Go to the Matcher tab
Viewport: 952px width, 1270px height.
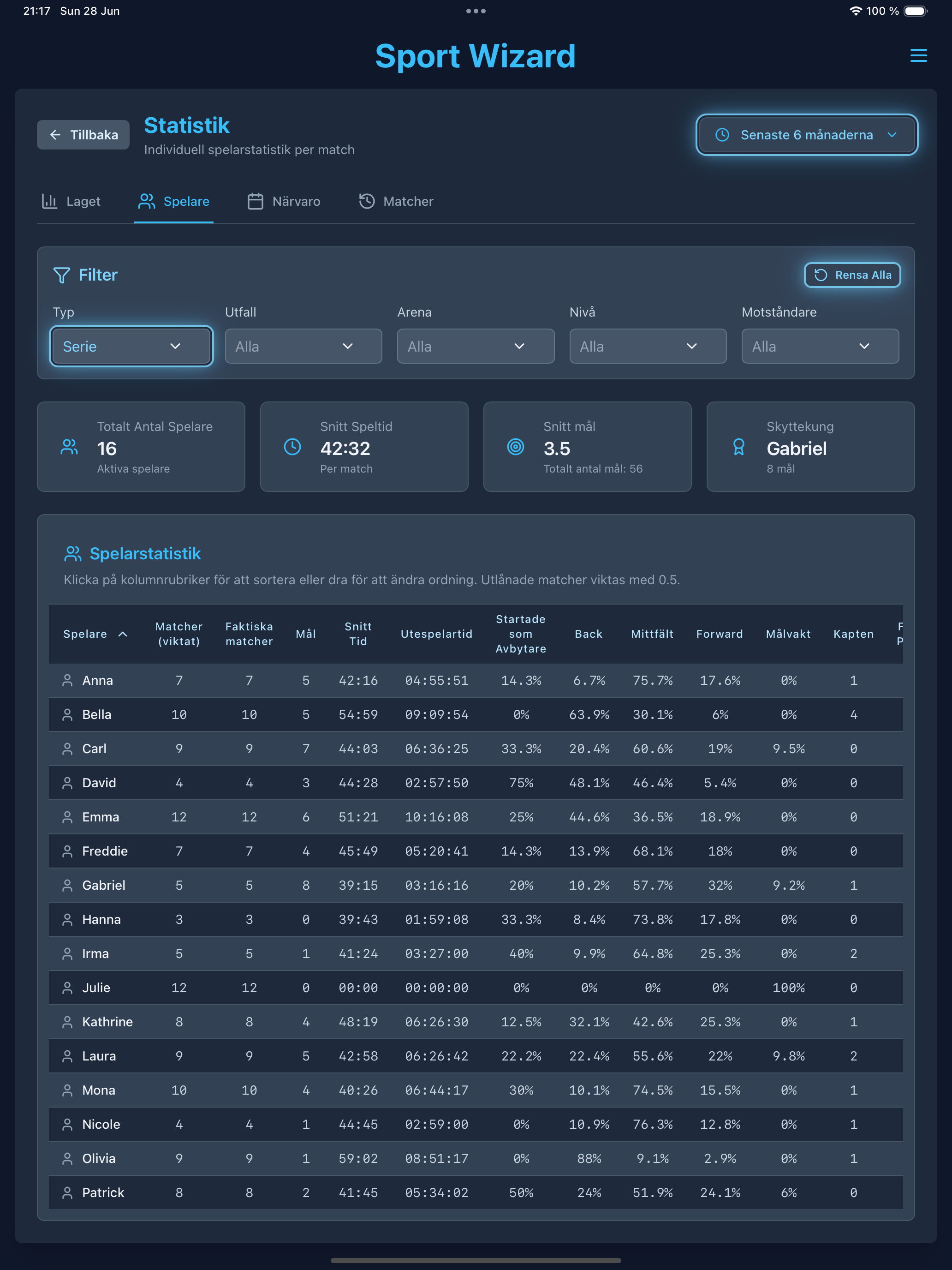(396, 202)
